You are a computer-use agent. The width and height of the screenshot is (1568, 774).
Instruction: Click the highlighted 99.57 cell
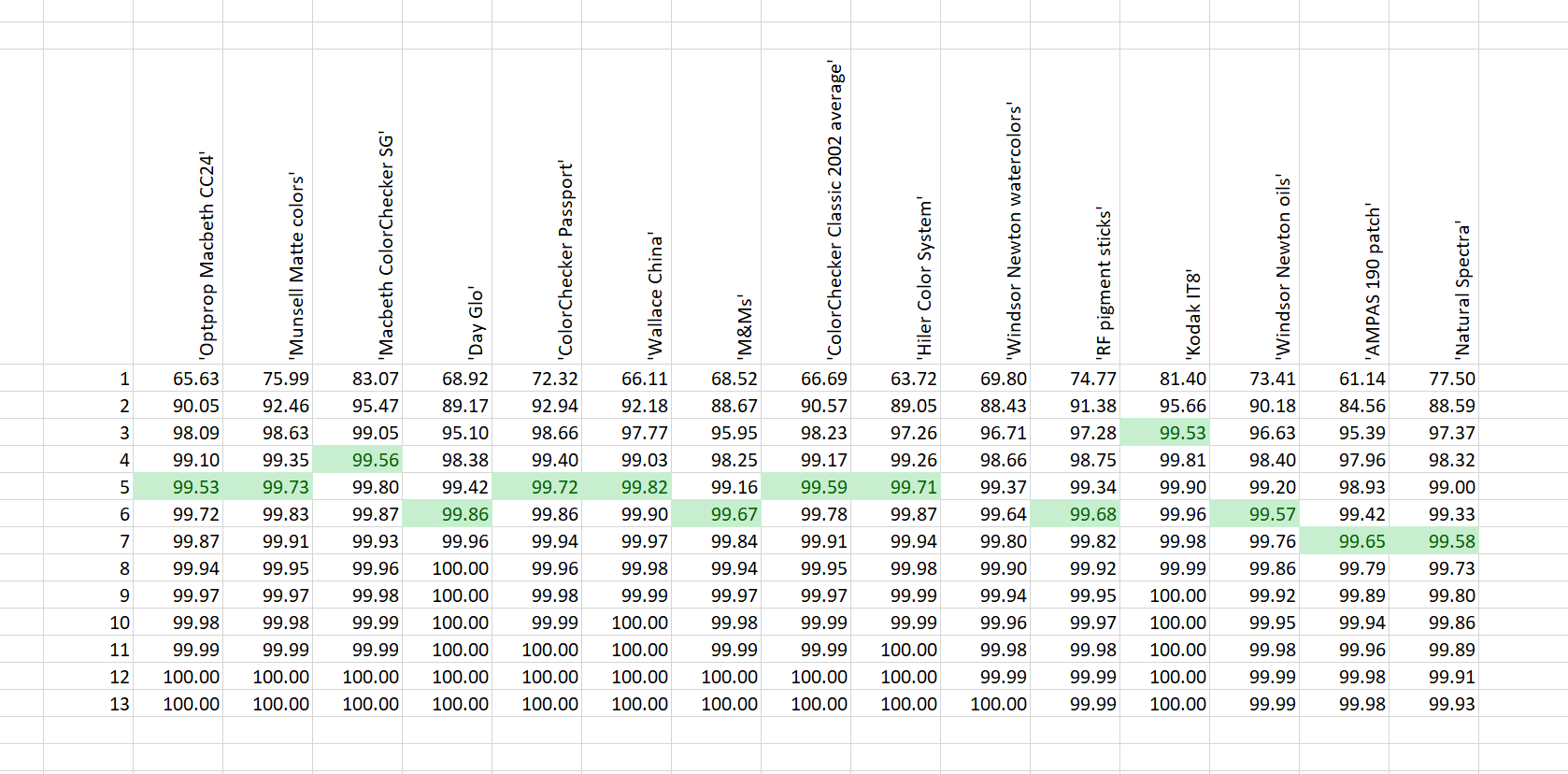pos(1254,514)
